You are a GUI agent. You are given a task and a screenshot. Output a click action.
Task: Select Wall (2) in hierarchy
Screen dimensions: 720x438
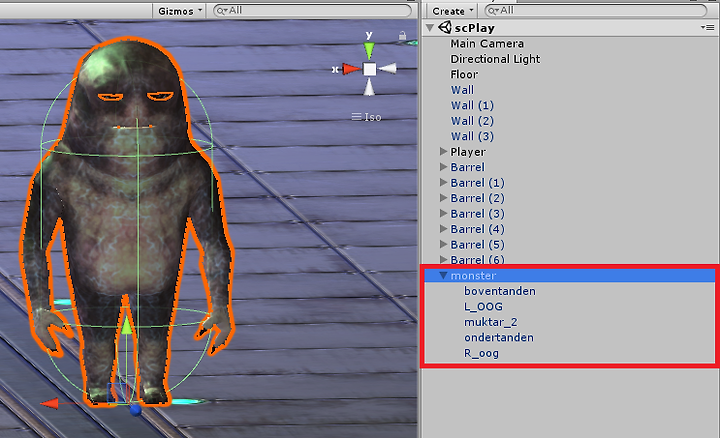click(x=472, y=121)
